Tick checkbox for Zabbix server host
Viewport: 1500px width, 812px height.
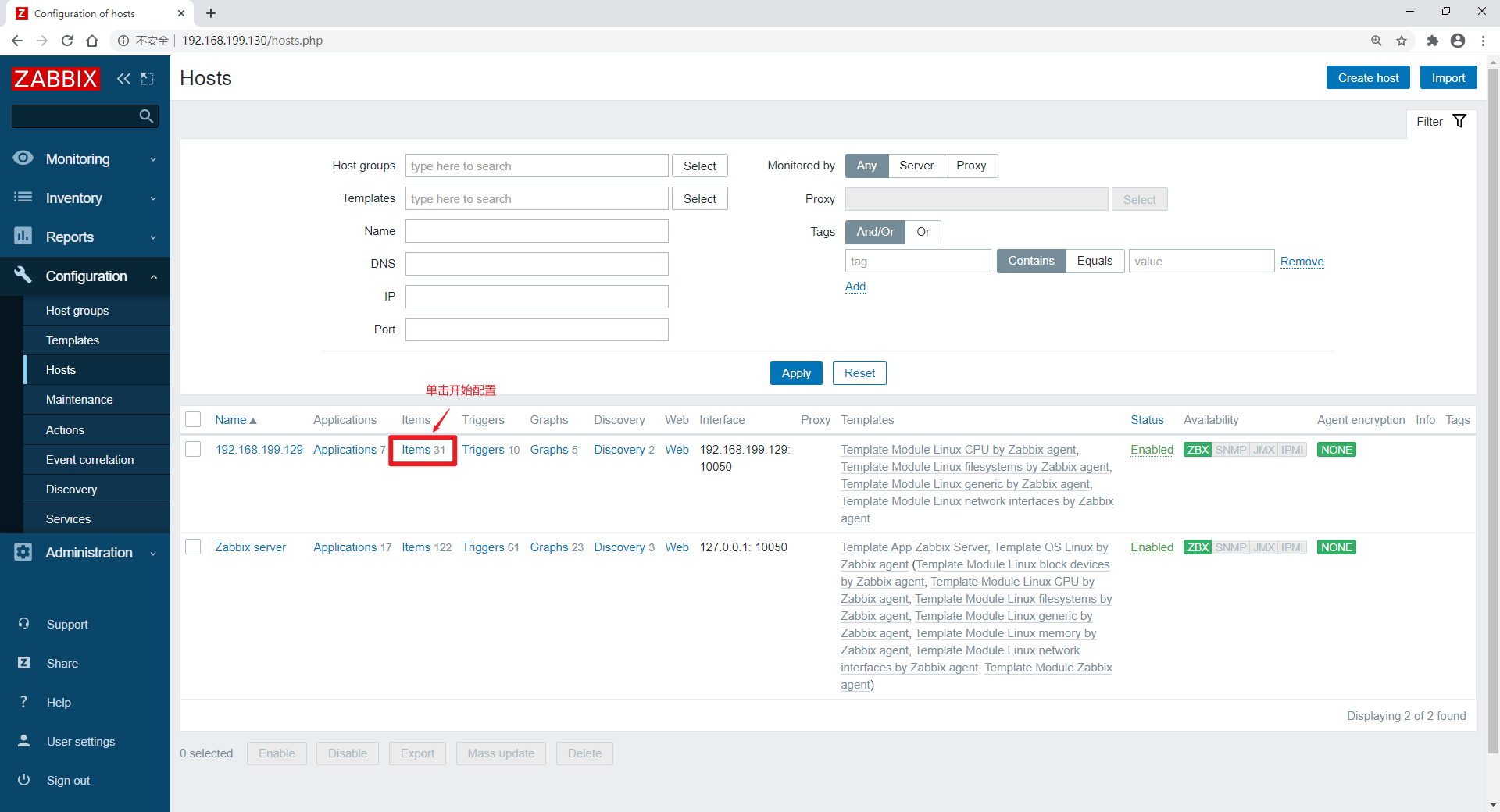193,547
